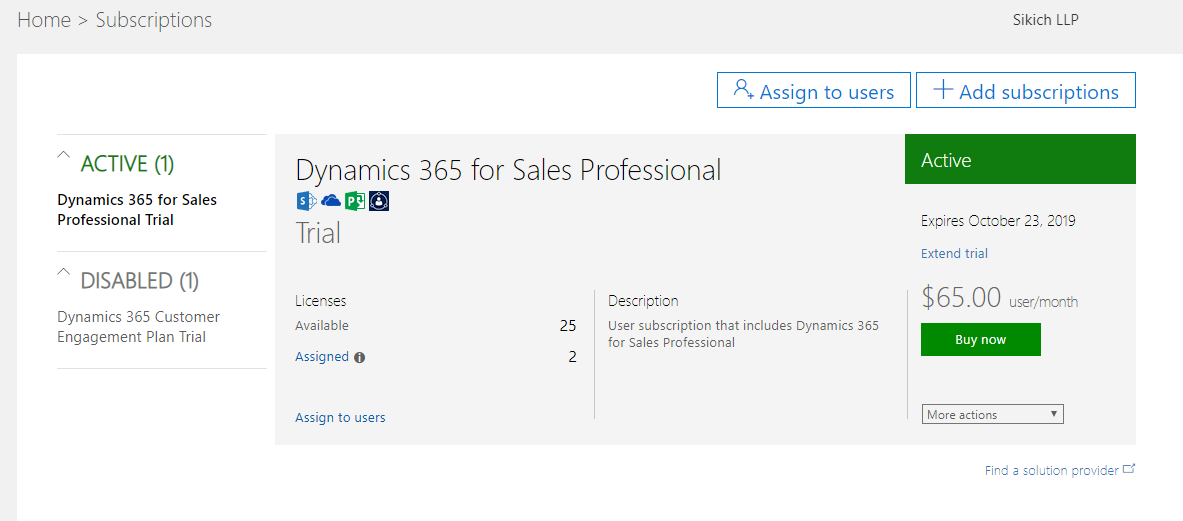The image size is (1183, 521).
Task: Select Dynamics 365 Customer Engagement Plan Trial
Action: 138,327
